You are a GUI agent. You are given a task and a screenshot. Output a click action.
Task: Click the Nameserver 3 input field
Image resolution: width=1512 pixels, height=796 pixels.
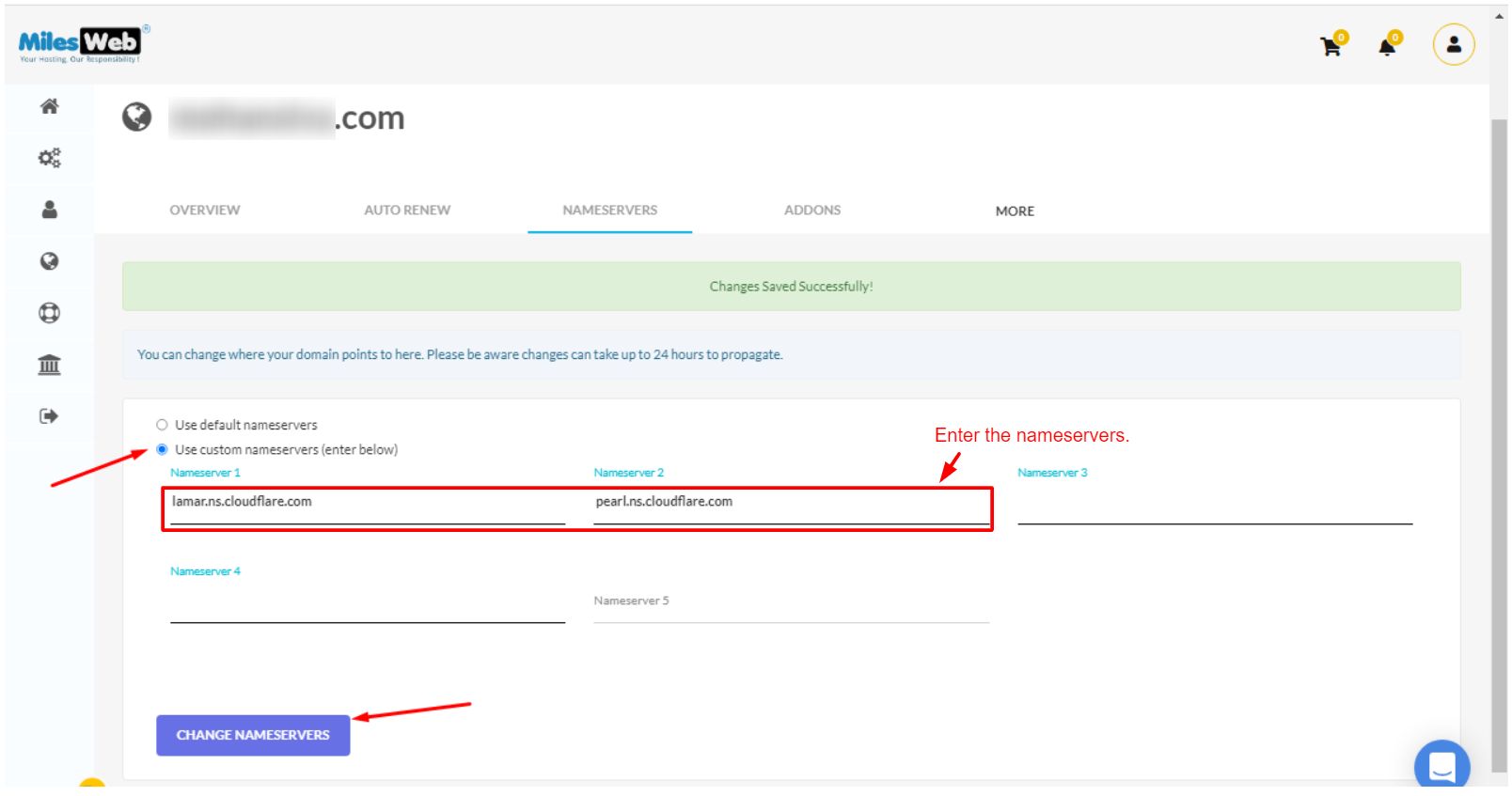pos(1214,507)
